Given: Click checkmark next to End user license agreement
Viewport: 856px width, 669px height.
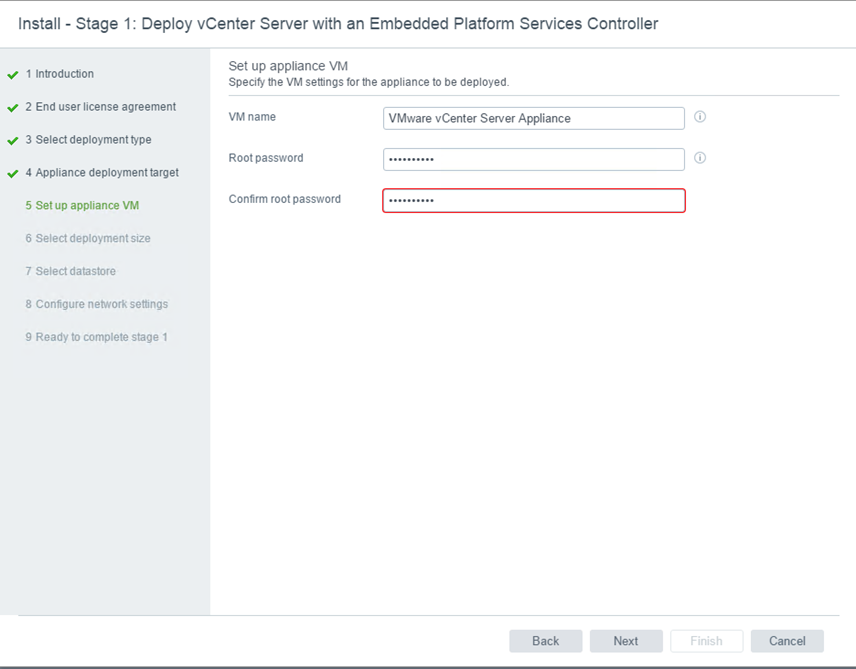Looking at the screenshot, I should tap(13, 108).
